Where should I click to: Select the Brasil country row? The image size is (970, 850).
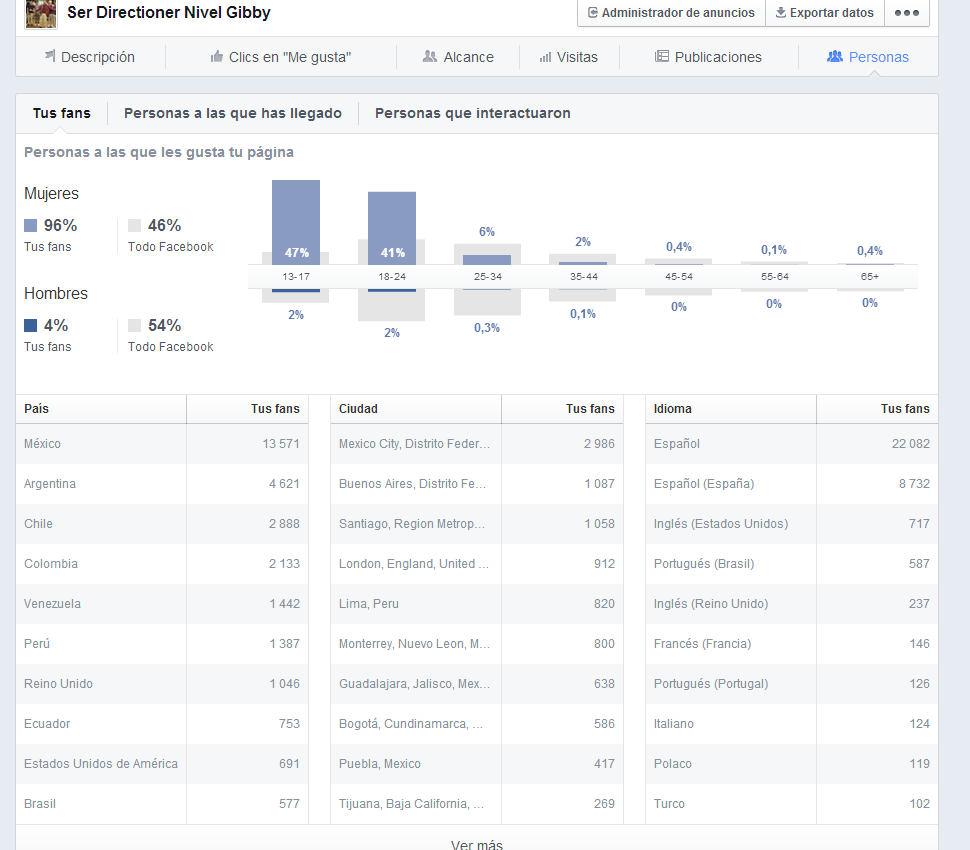162,804
